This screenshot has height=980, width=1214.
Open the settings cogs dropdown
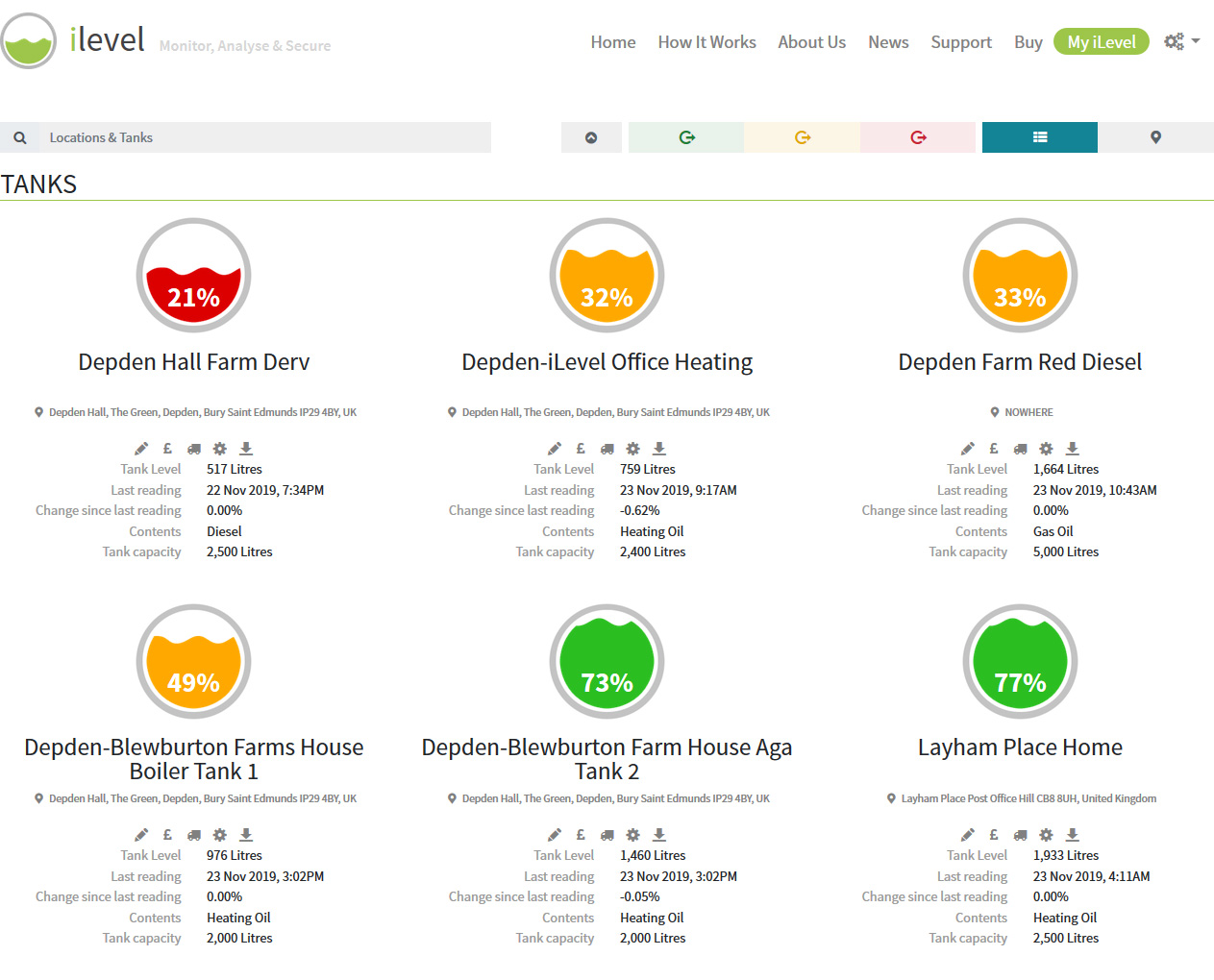(1181, 41)
